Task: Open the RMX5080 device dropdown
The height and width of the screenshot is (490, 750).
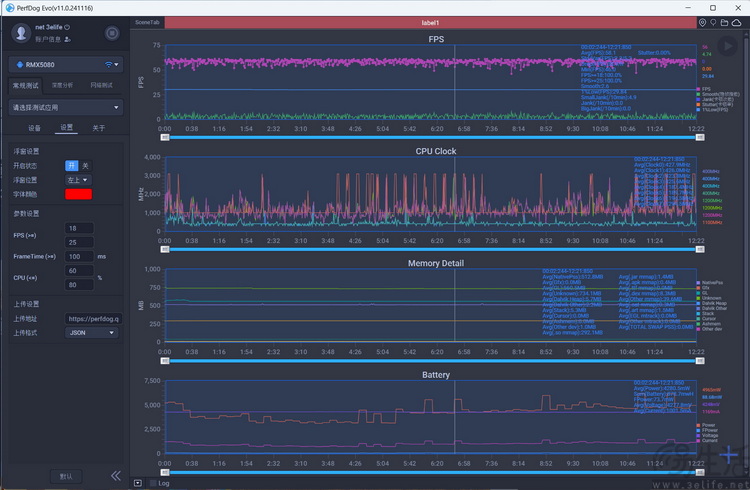Action: pos(66,65)
